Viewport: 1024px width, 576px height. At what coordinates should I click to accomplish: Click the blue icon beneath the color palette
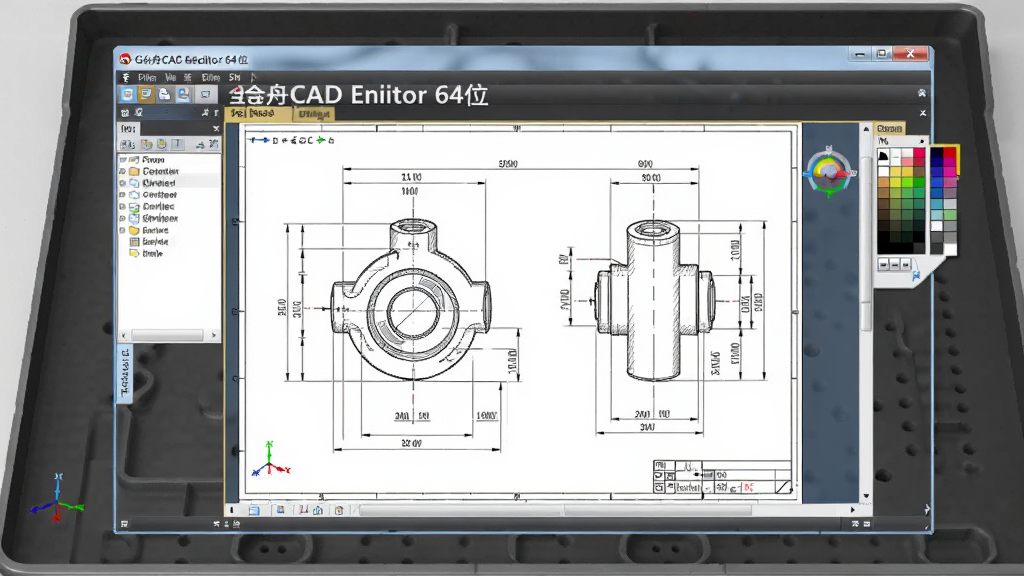pos(916,276)
